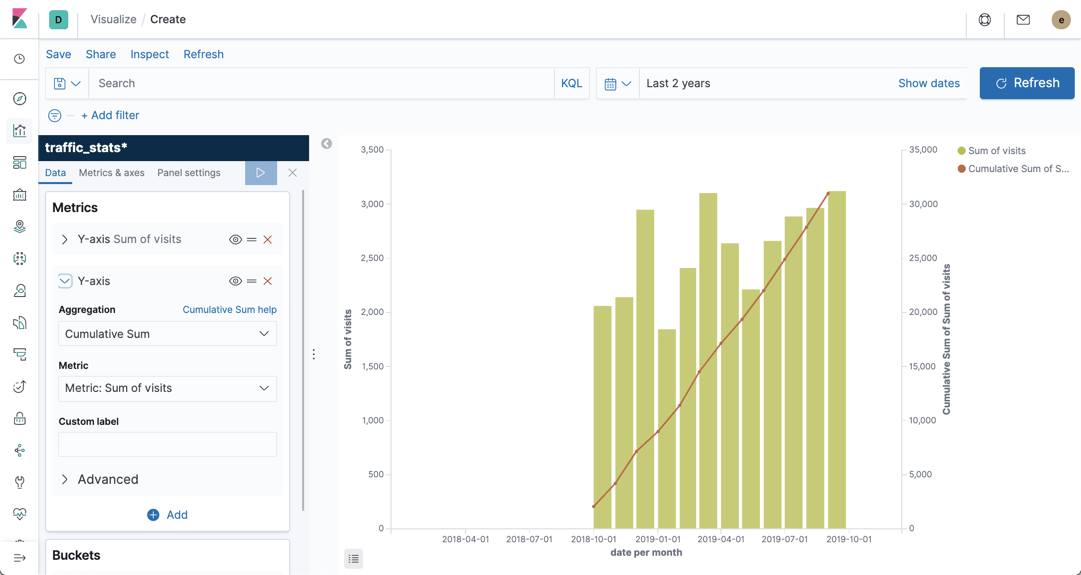The width and height of the screenshot is (1081, 575).
Task: Open SIEM lock icon in sidebar
Action: coord(19,418)
